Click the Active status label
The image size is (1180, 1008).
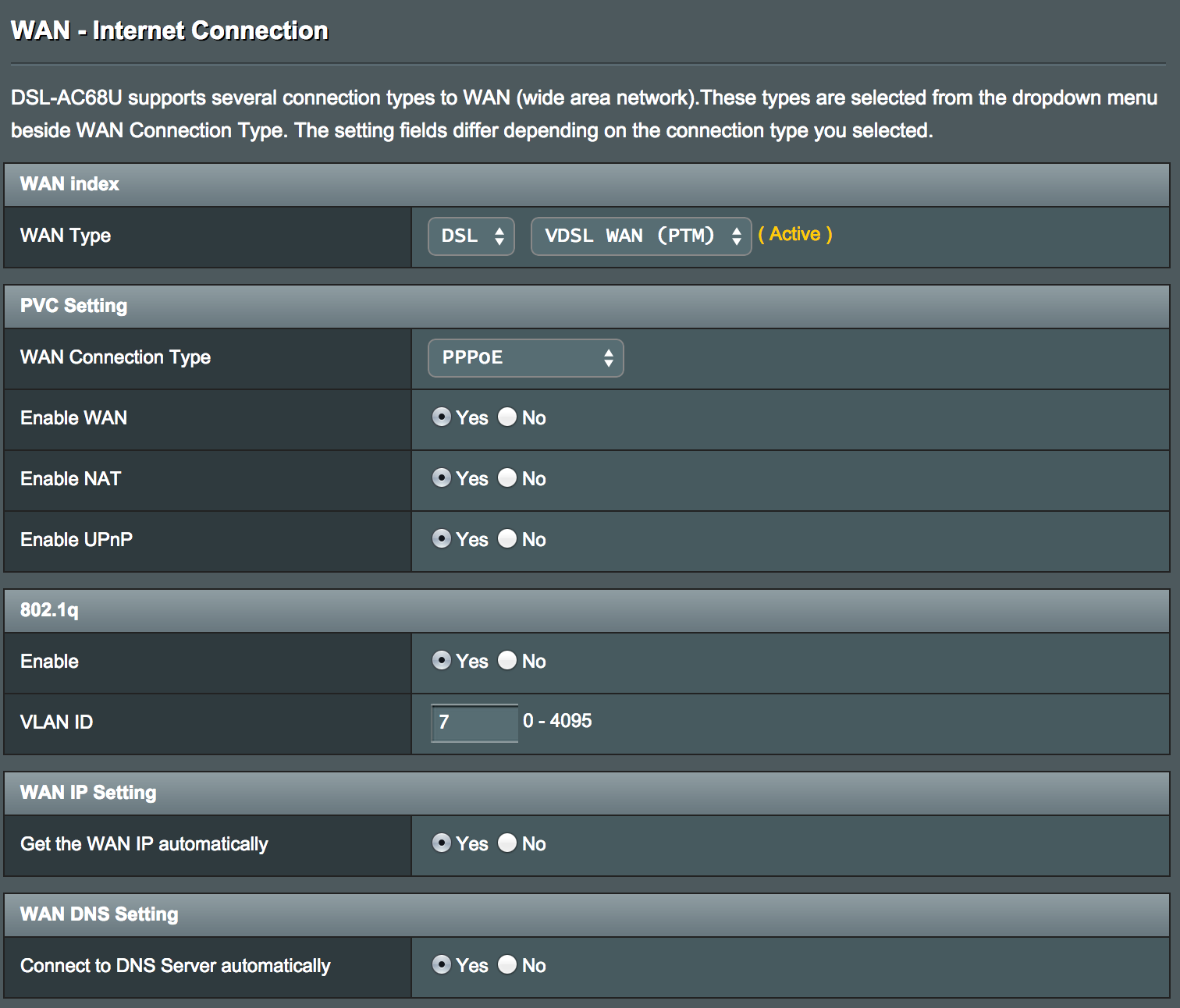click(795, 234)
